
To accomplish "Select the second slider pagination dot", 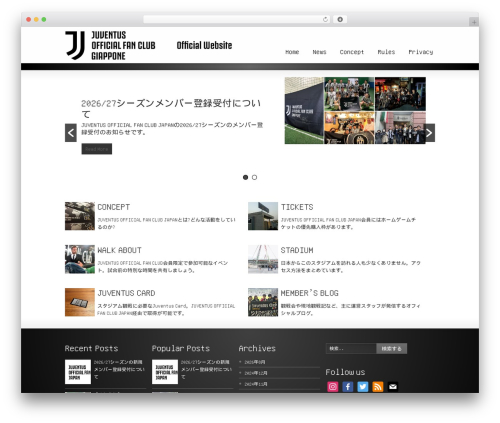I will (x=254, y=177).
